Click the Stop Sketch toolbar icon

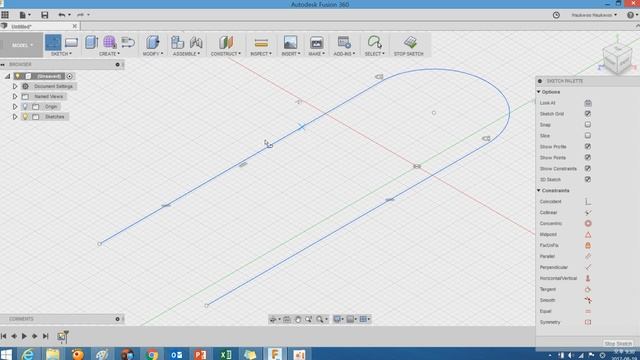point(410,42)
